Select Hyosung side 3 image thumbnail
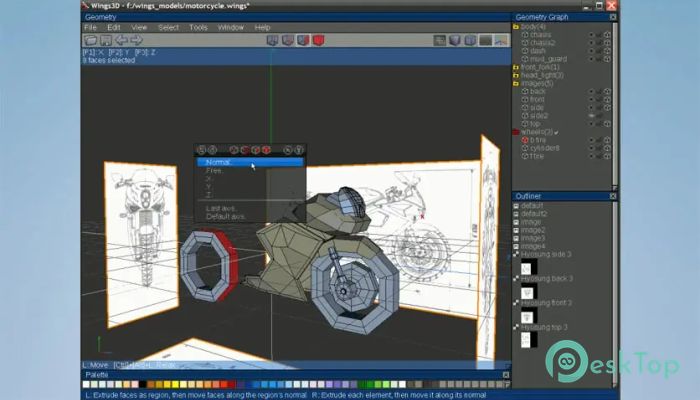The height and width of the screenshot is (400, 700). pos(529,268)
